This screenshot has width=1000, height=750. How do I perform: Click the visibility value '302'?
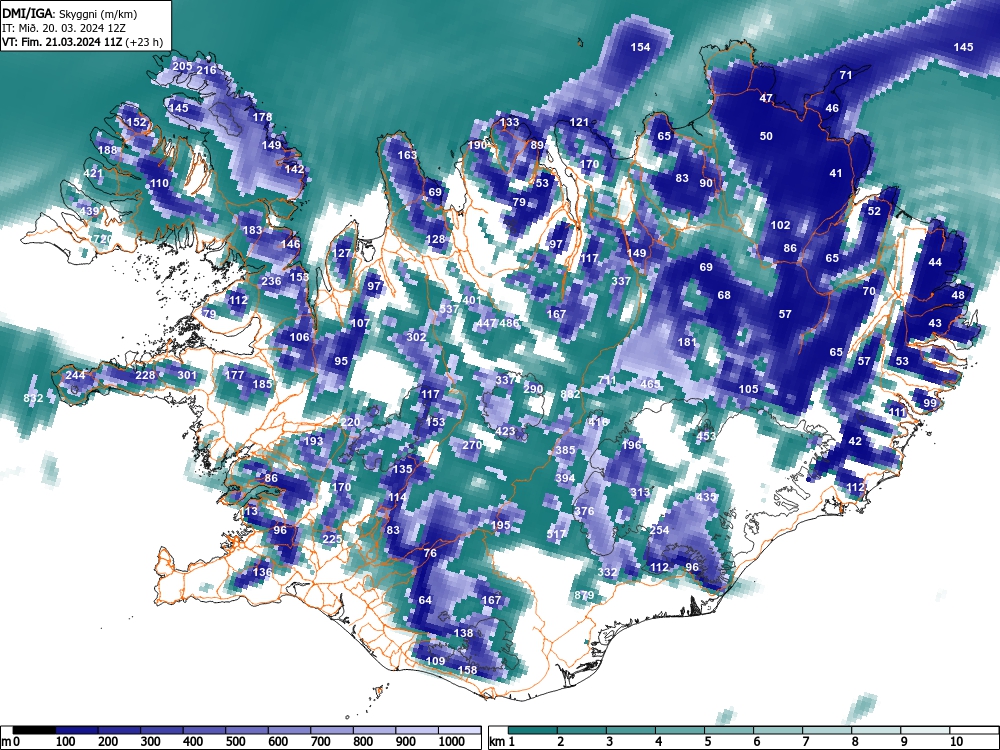(416, 337)
